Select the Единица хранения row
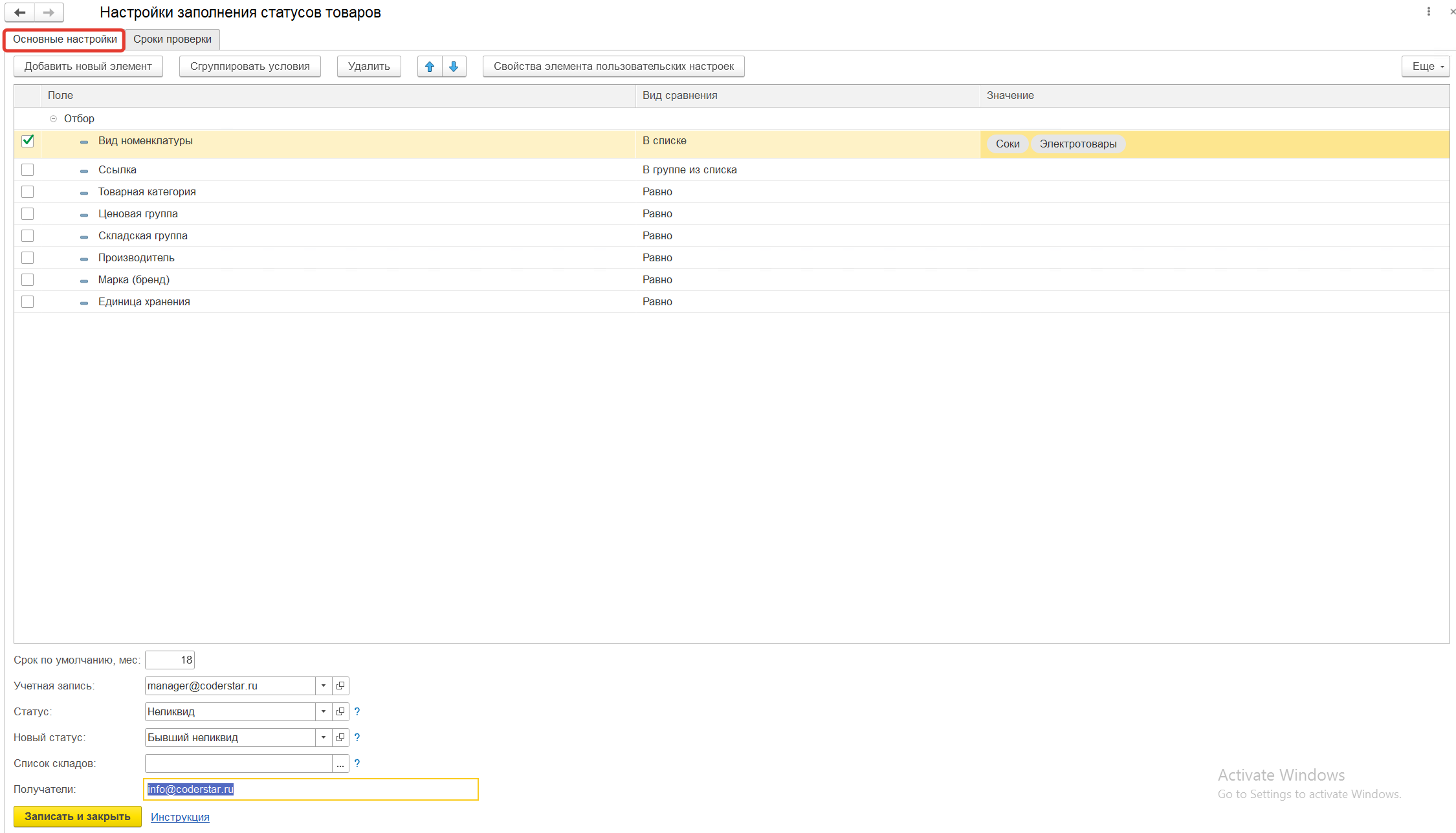Viewport: 1456px width, 833px height. pyautogui.click(x=731, y=301)
